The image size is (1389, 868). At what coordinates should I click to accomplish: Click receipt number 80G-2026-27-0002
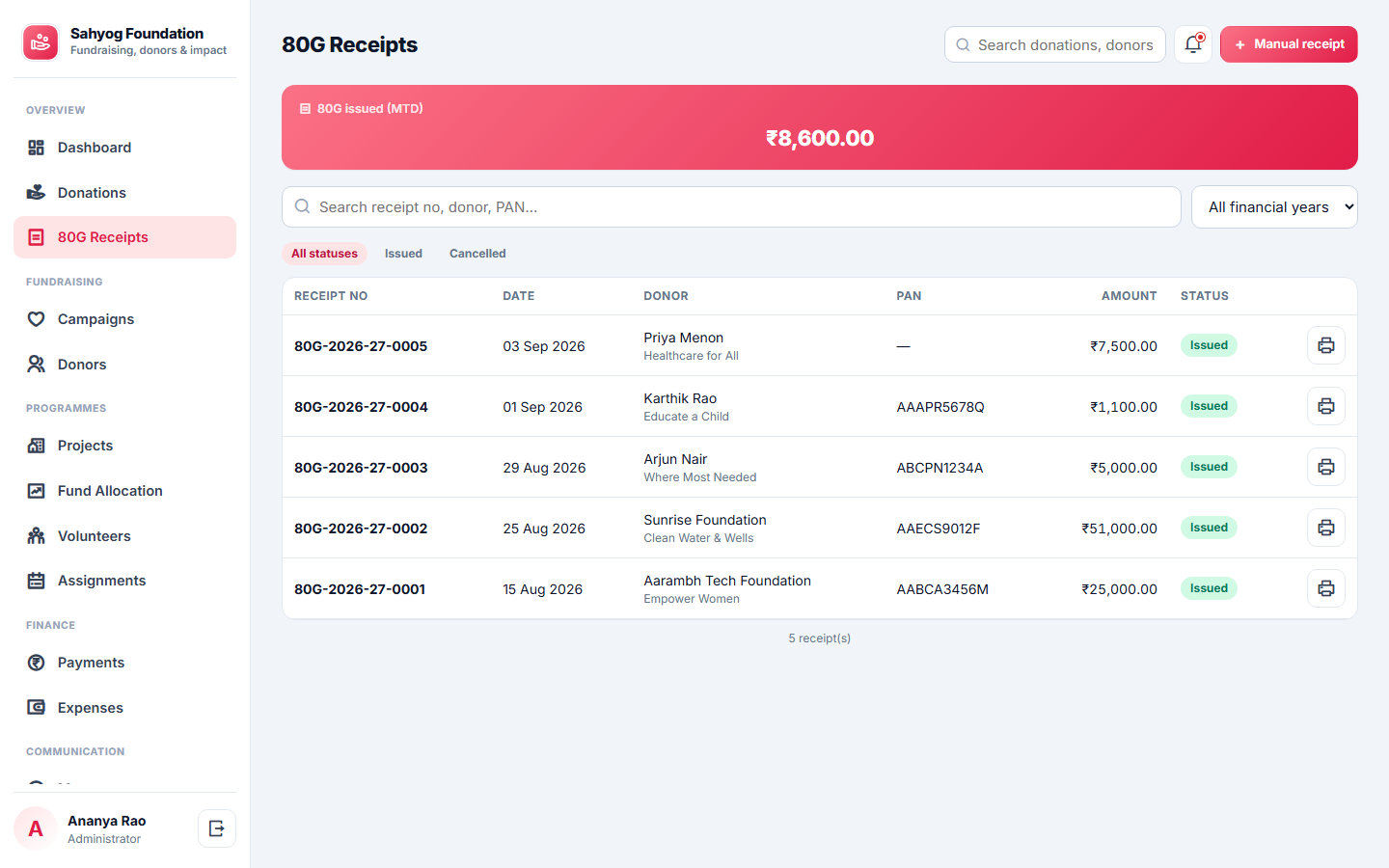[x=361, y=529]
